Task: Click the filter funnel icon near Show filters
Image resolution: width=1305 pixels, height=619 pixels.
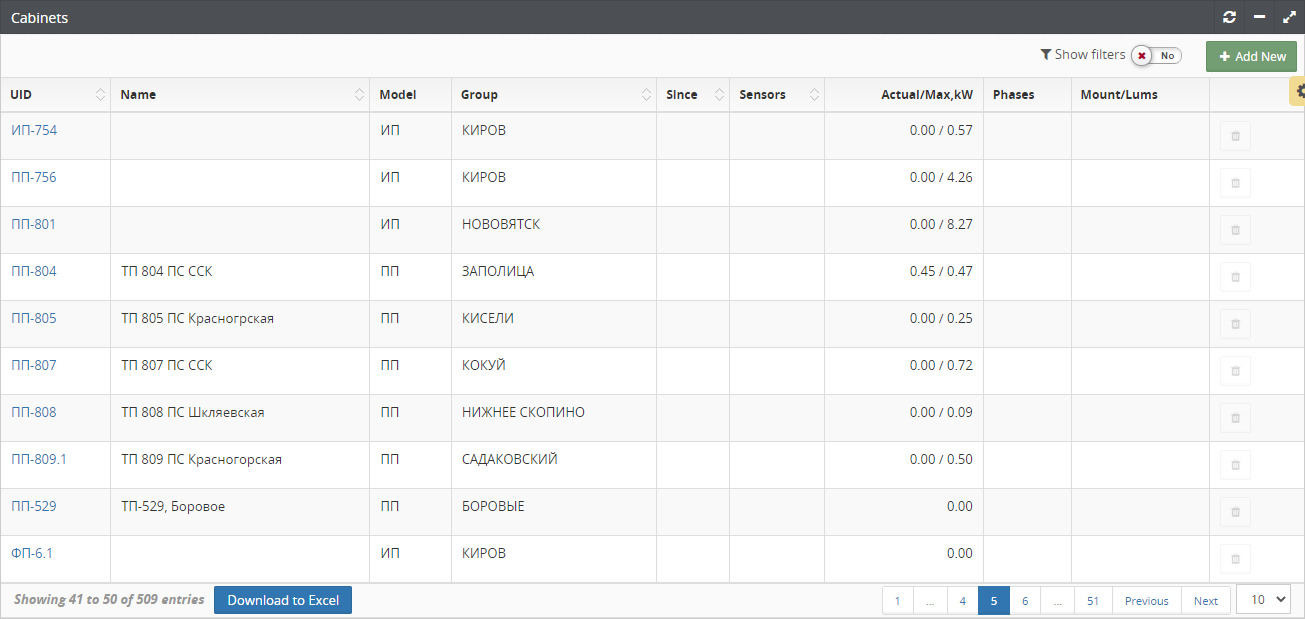Action: point(1046,55)
